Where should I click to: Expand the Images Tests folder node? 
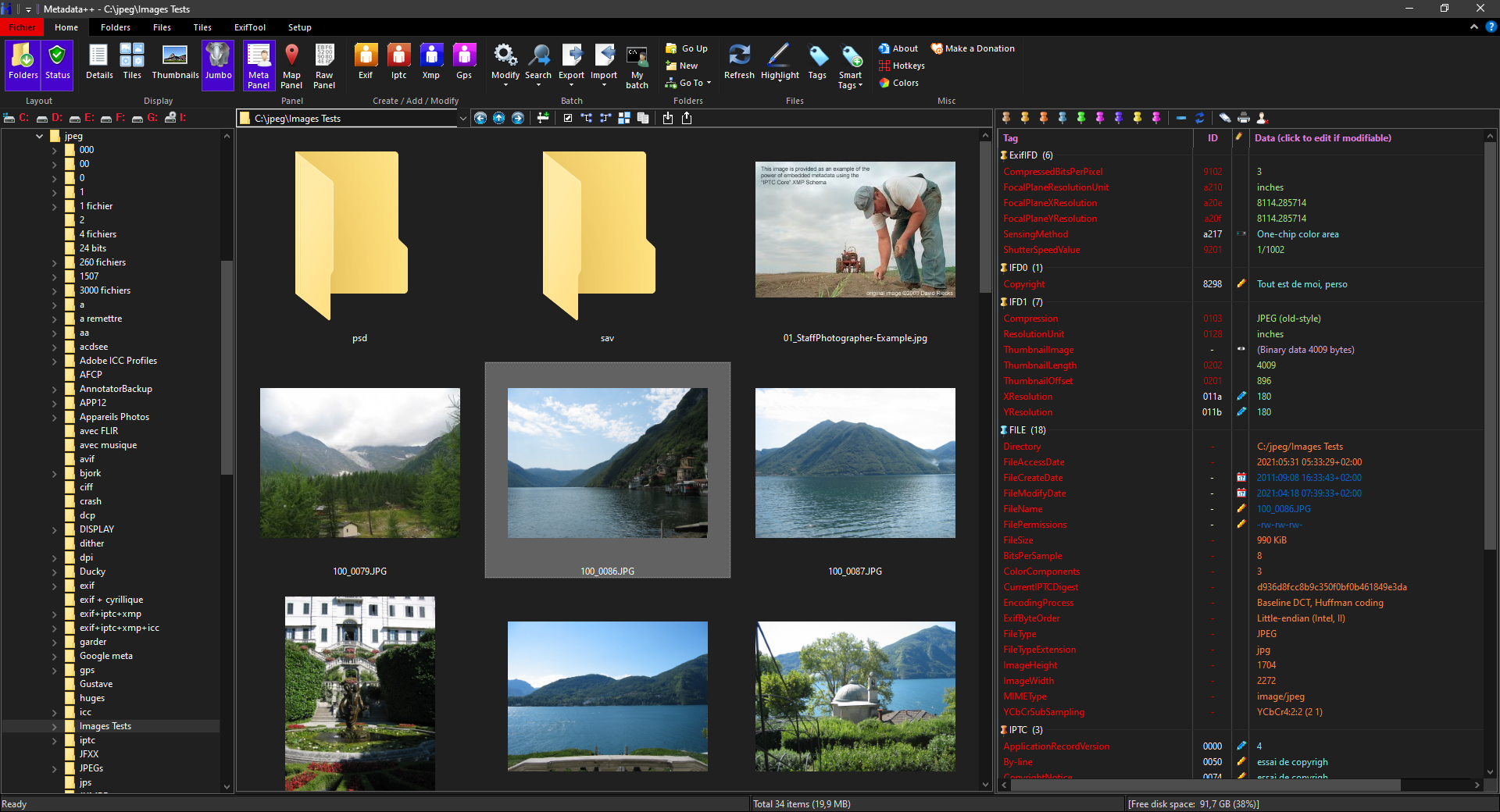(x=55, y=727)
